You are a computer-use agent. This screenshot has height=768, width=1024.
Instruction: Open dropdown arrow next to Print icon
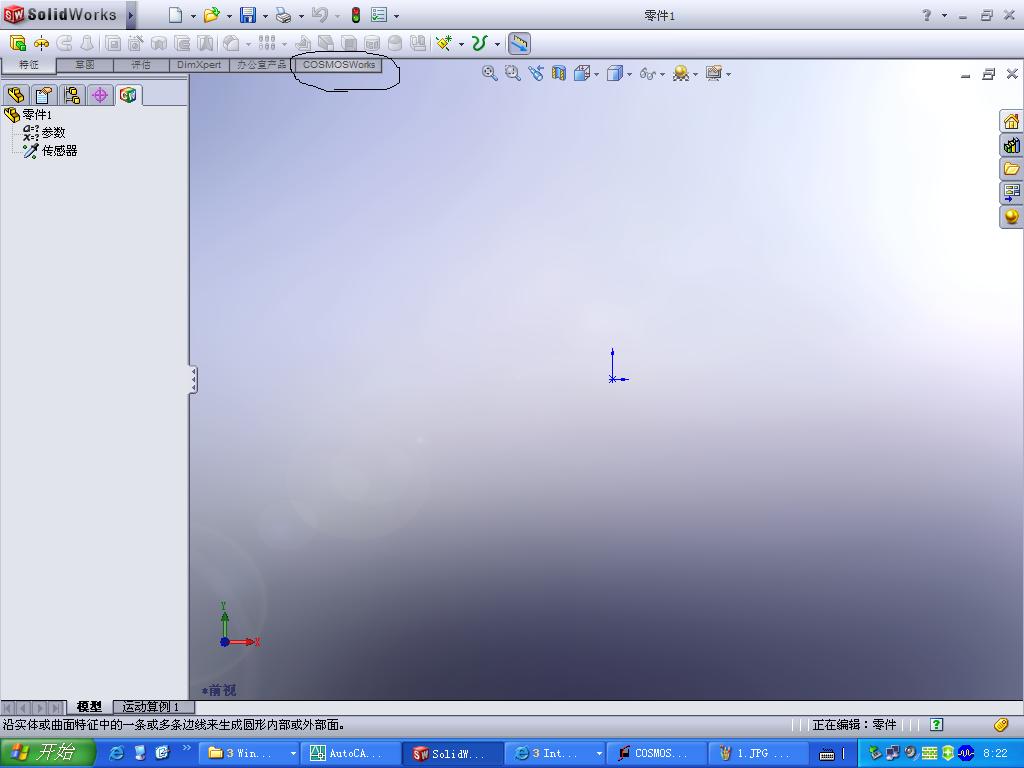(301, 16)
